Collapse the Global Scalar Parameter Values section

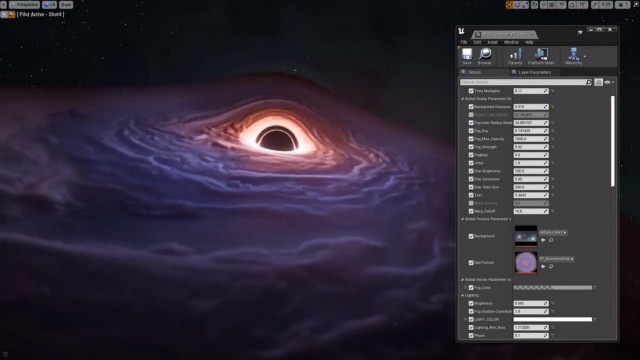point(462,99)
